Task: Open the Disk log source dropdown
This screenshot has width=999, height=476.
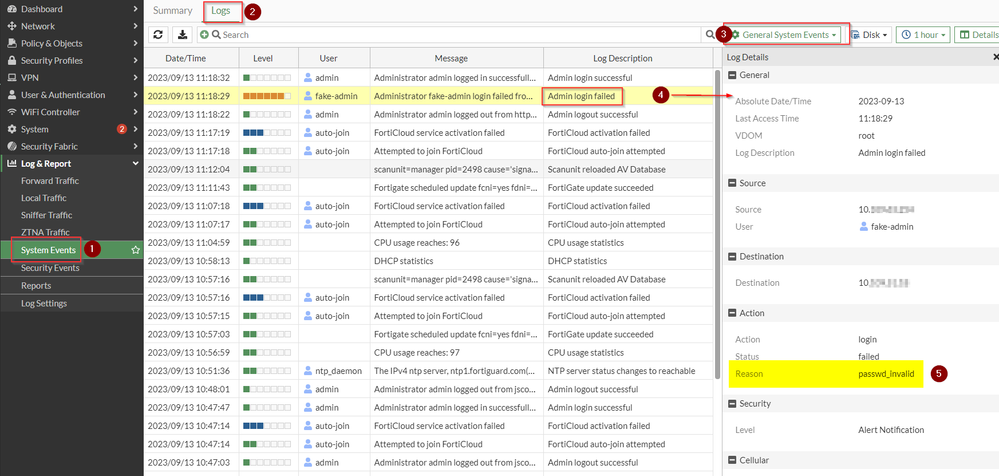Action: coord(870,35)
